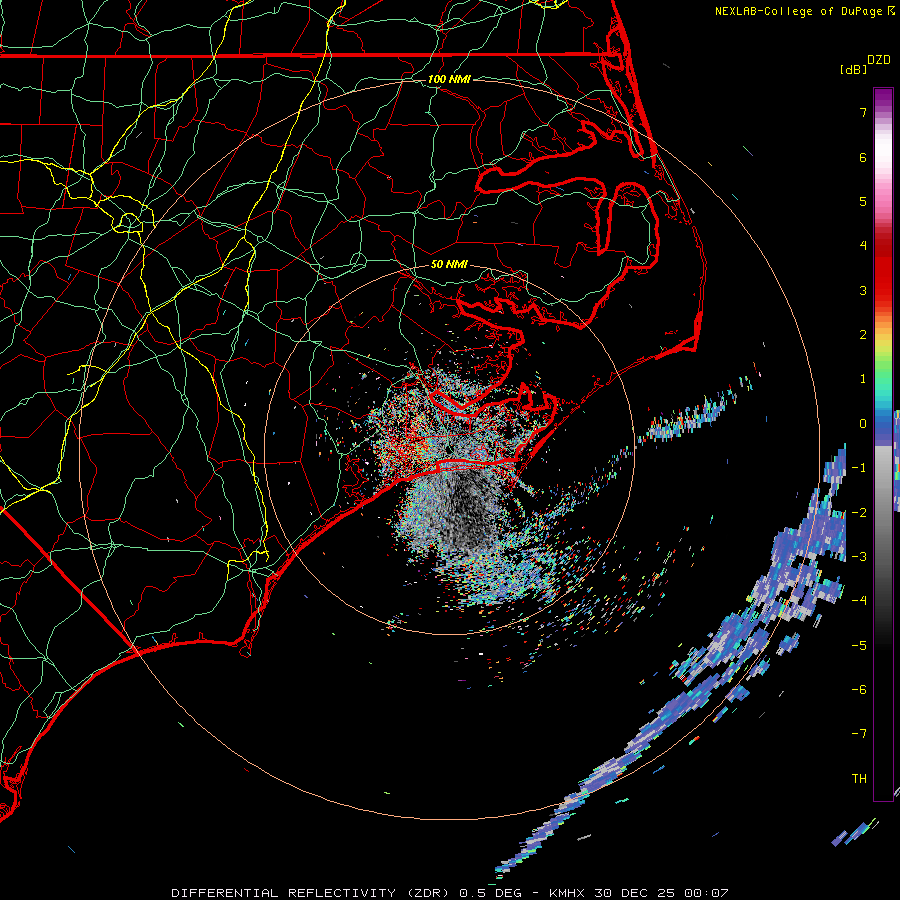The height and width of the screenshot is (900, 900).
Task: Click the "50 NMI" range ring label
Action: click(449, 264)
